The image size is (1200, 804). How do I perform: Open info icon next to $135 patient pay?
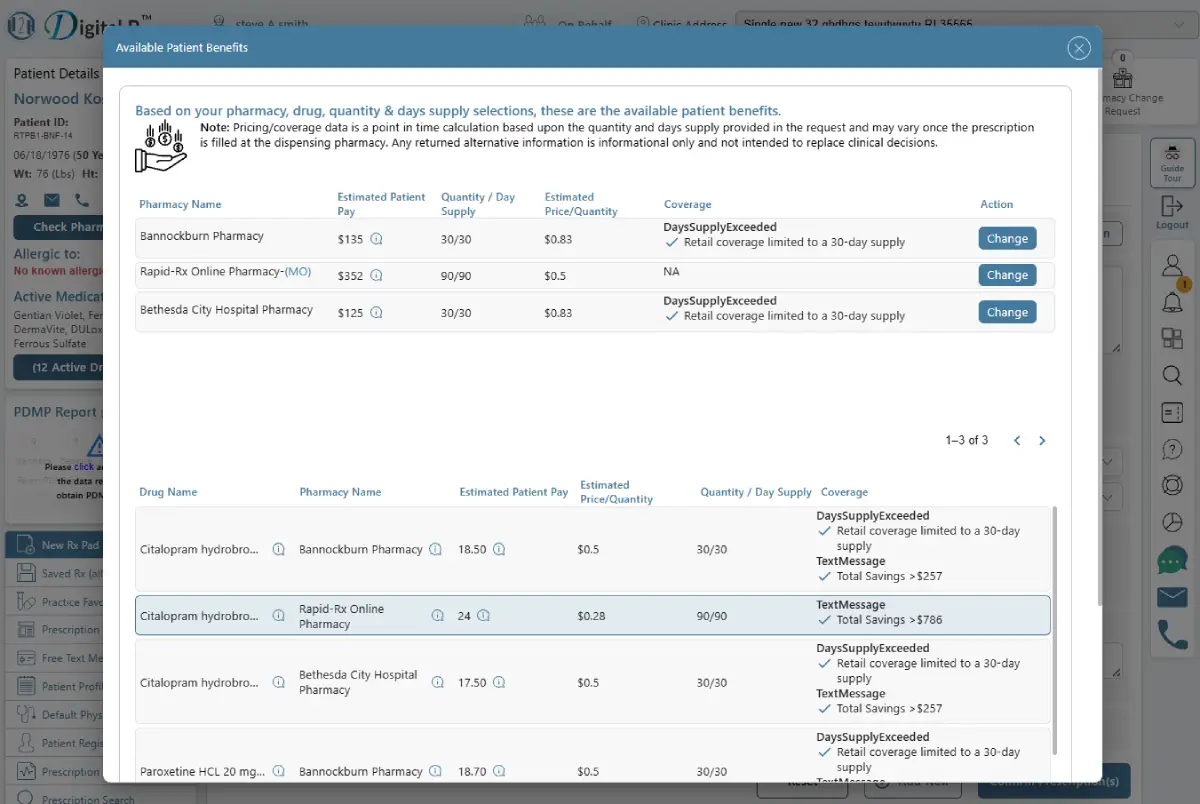pyautogui.click(x=376, y=239)
